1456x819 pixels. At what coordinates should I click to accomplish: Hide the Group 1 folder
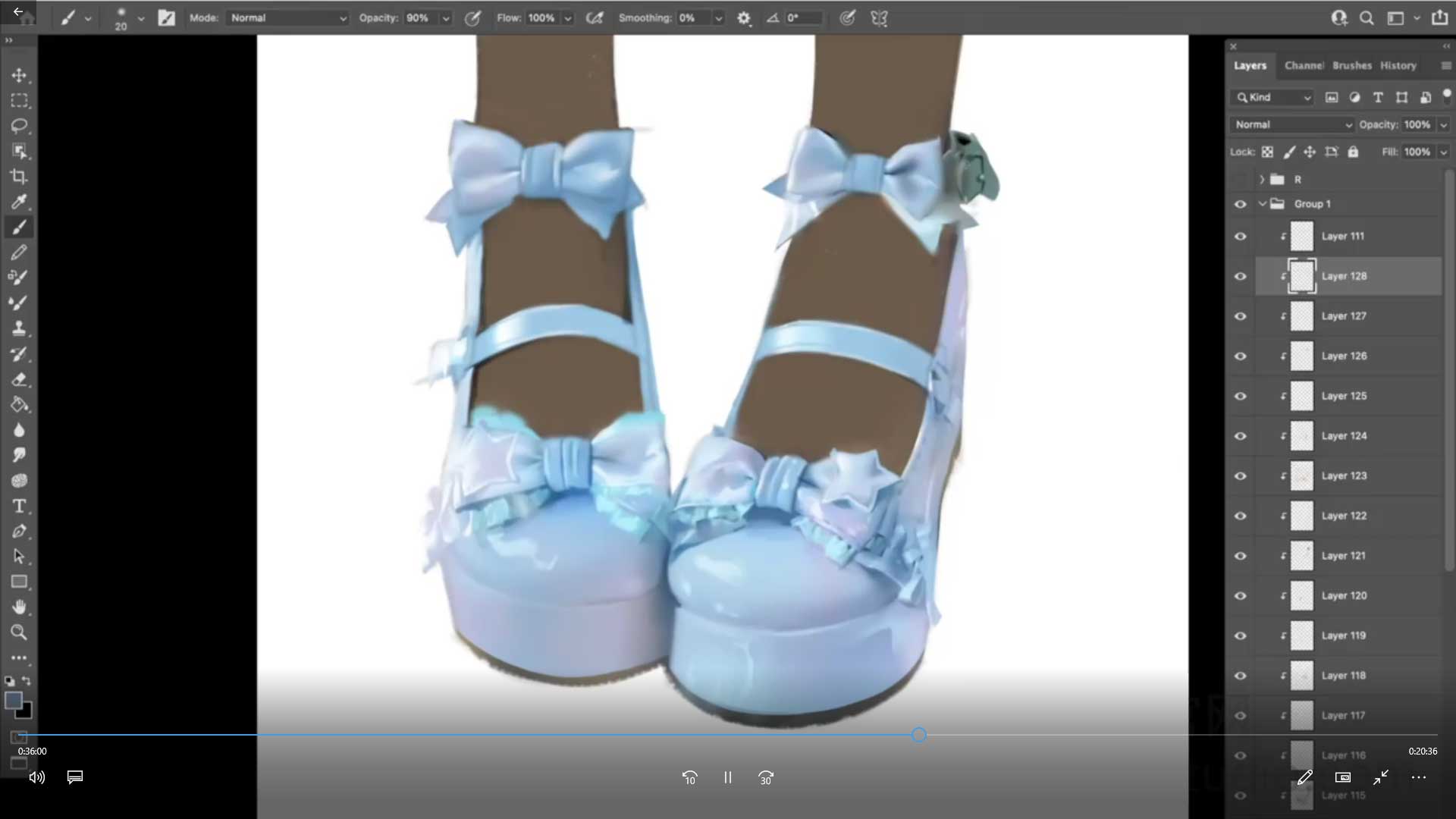tap(1241, 204)
